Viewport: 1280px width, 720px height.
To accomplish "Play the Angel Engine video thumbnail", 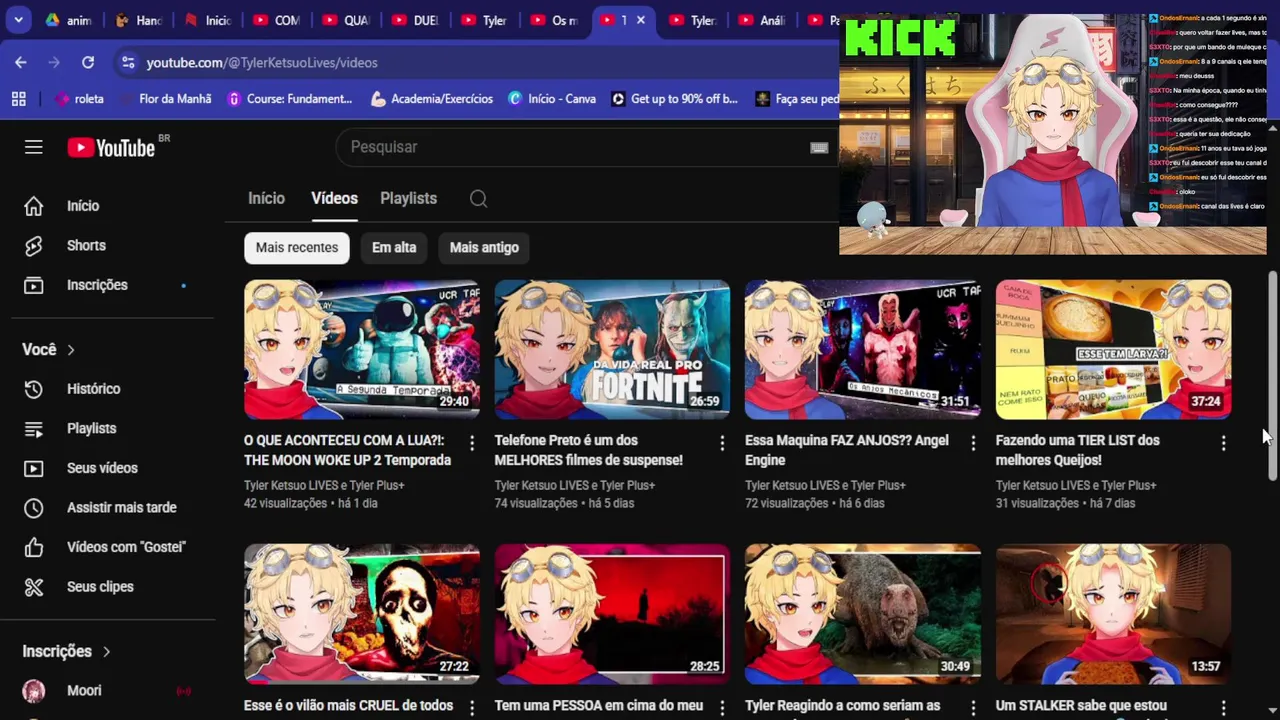I will (863, 349).
